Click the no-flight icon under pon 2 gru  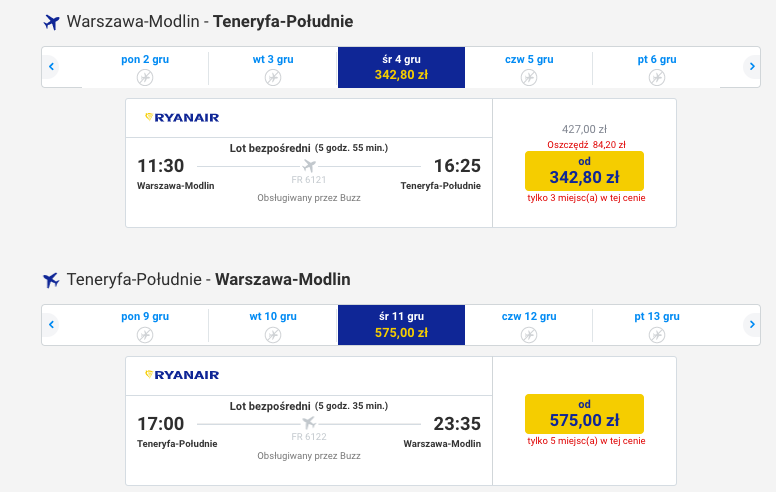[145, 78]
